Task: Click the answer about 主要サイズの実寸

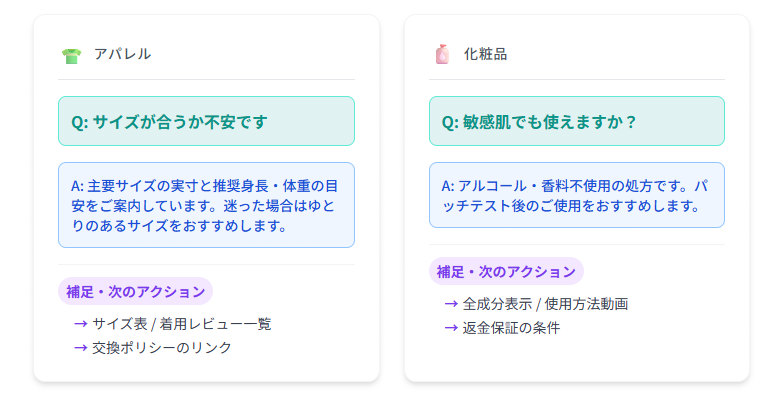Action: tap(206, 205)
